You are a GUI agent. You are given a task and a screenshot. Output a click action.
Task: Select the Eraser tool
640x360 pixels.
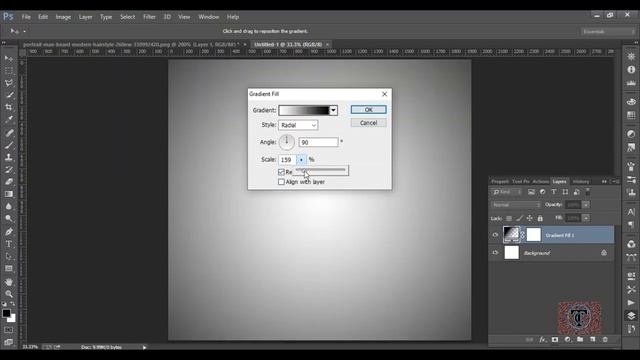[x=9, y=182]
